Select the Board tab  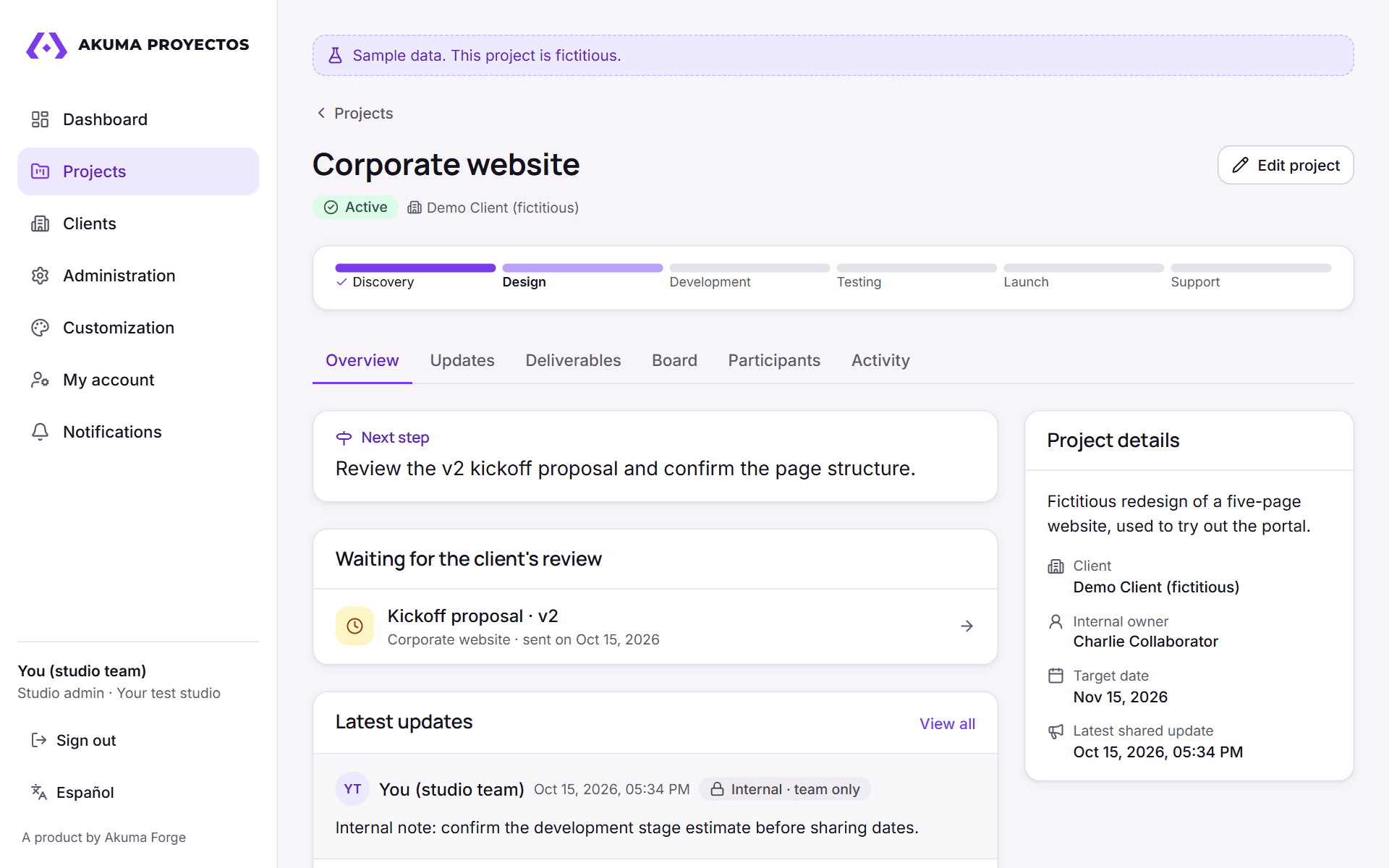click(674, 360)
